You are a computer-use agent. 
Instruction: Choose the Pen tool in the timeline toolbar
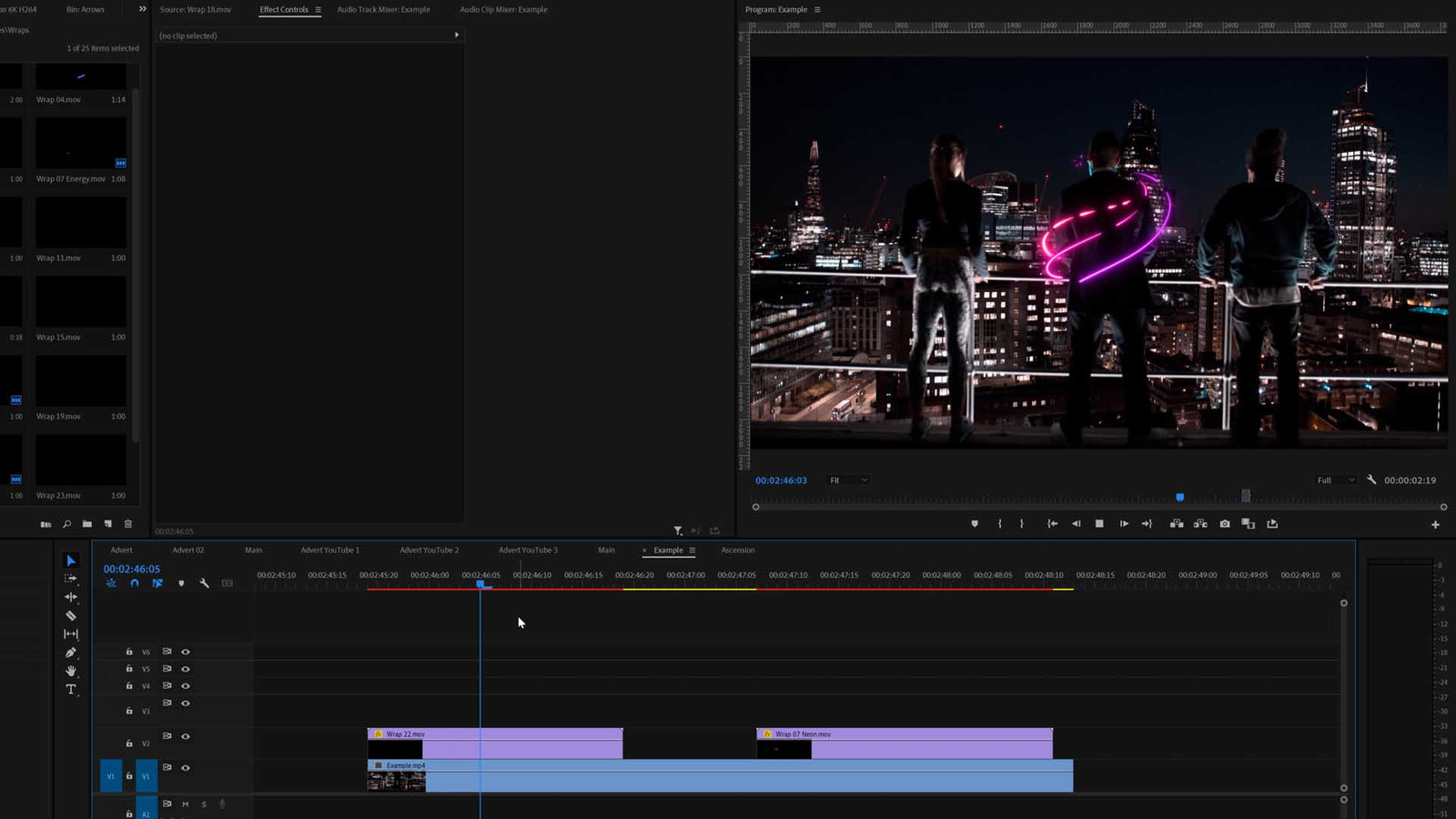(71, 652)
